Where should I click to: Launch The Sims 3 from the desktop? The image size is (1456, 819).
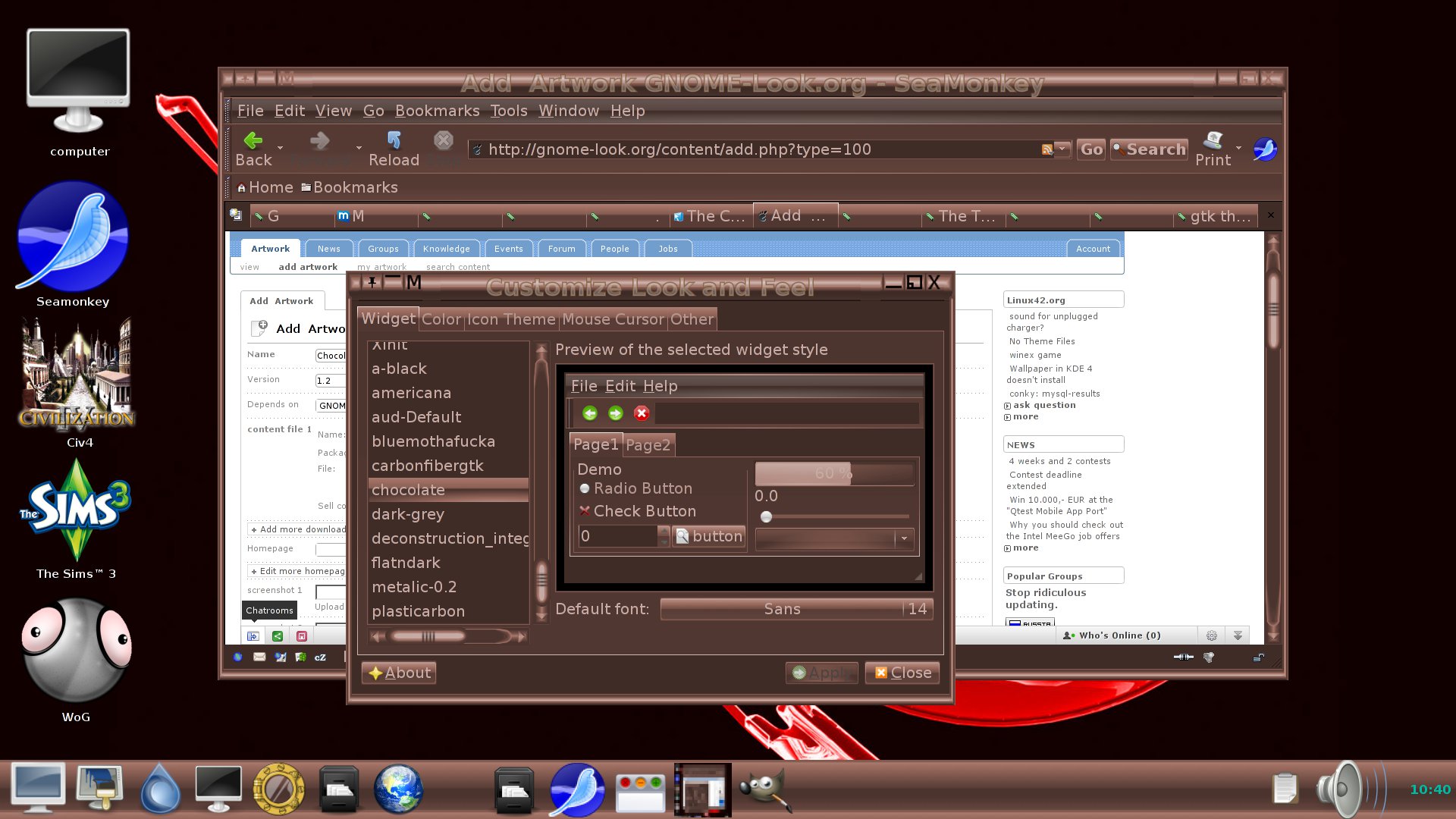point(76,510)
